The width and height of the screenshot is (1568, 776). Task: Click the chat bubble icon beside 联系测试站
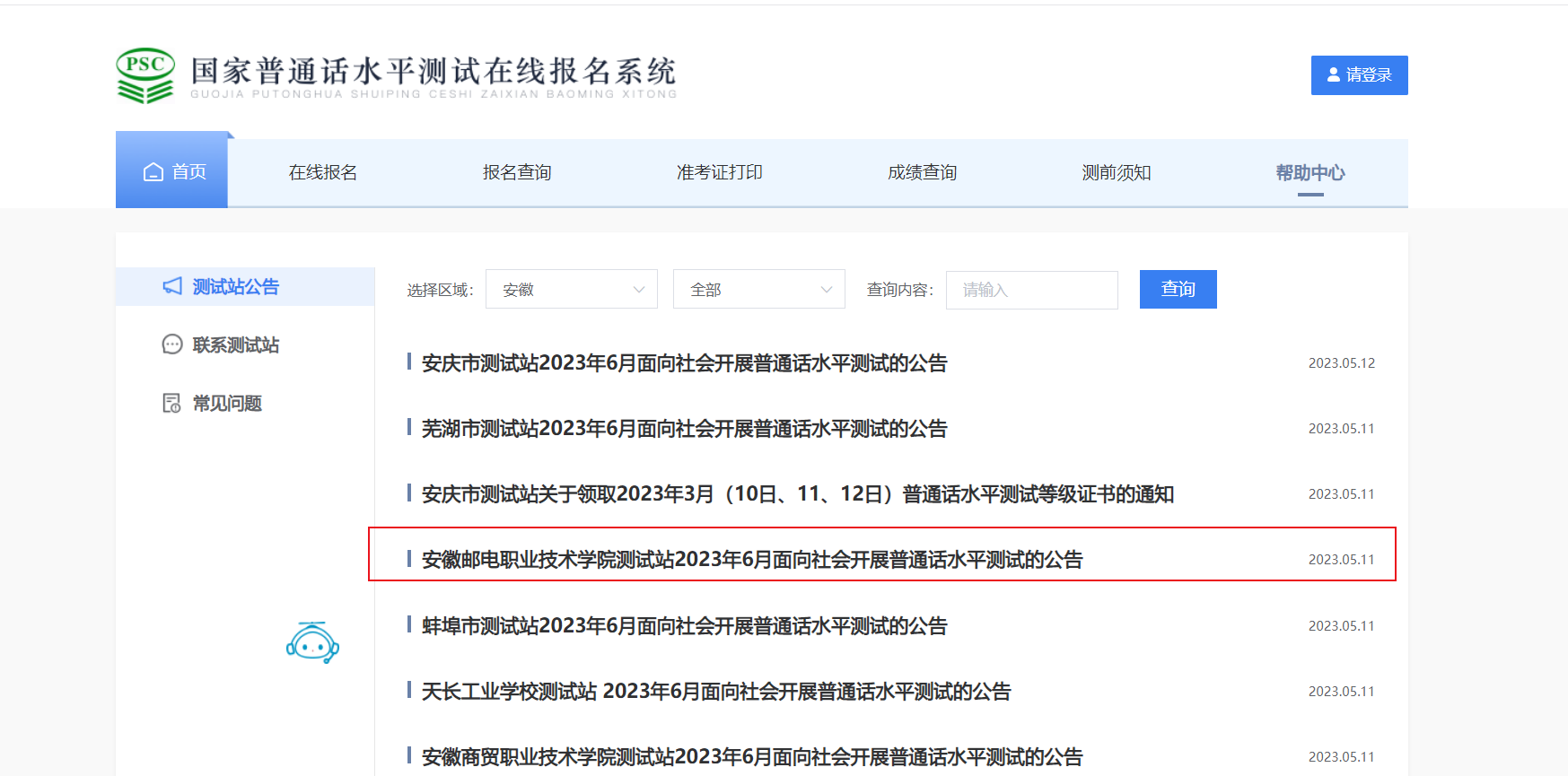coord(172,344)
